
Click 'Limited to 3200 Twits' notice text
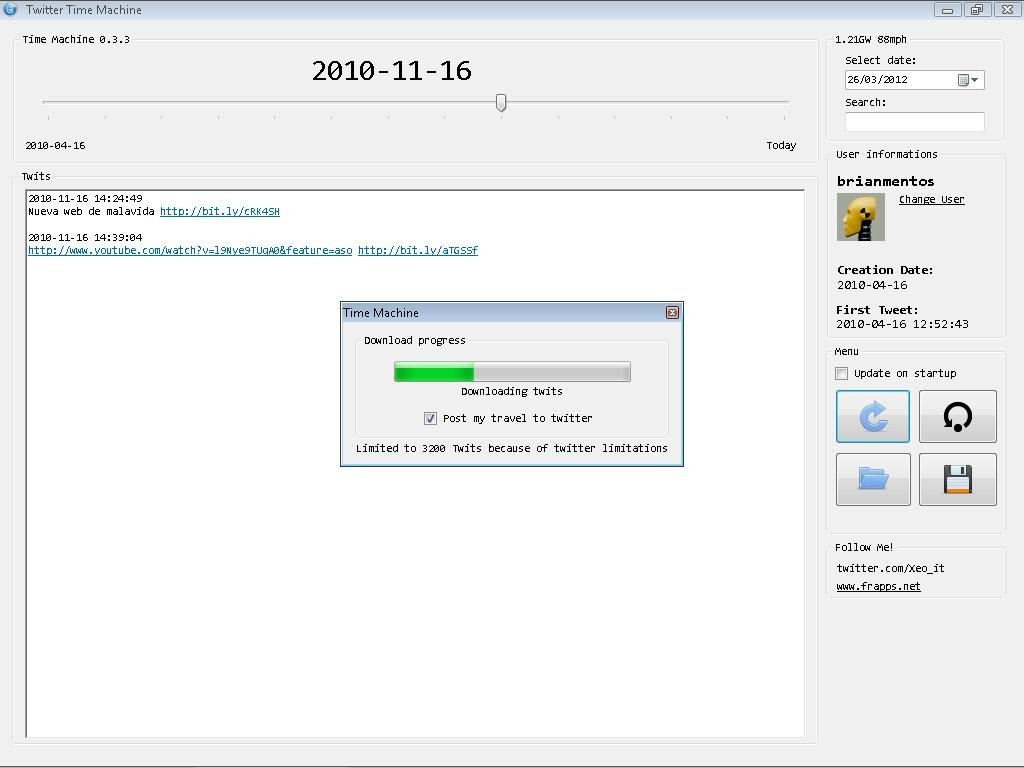[511, 448]
